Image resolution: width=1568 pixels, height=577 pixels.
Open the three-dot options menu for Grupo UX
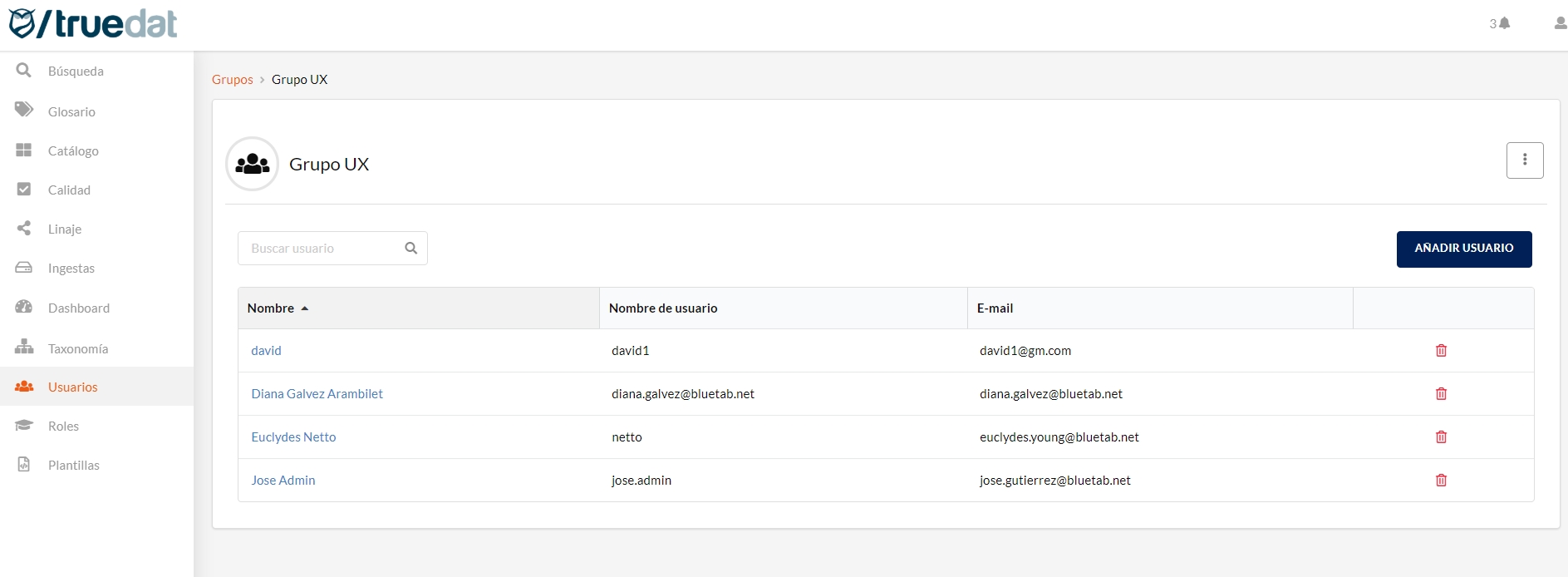tap(1524, 160)
